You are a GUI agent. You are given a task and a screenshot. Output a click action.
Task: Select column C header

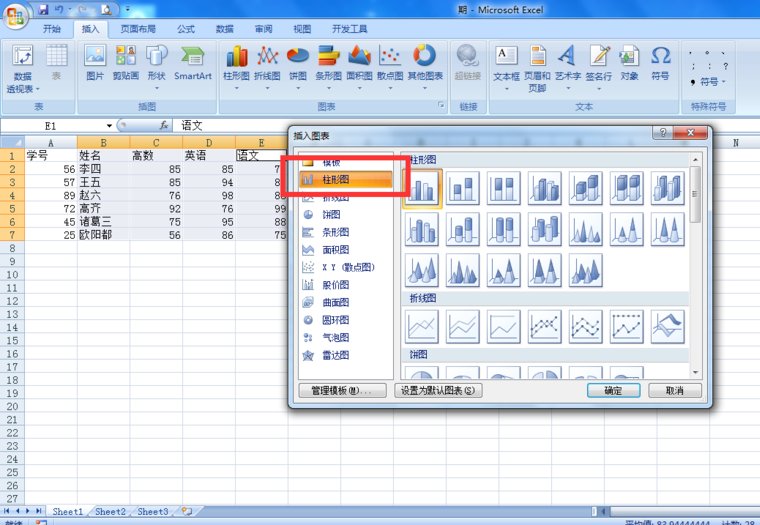pos(156,143)
